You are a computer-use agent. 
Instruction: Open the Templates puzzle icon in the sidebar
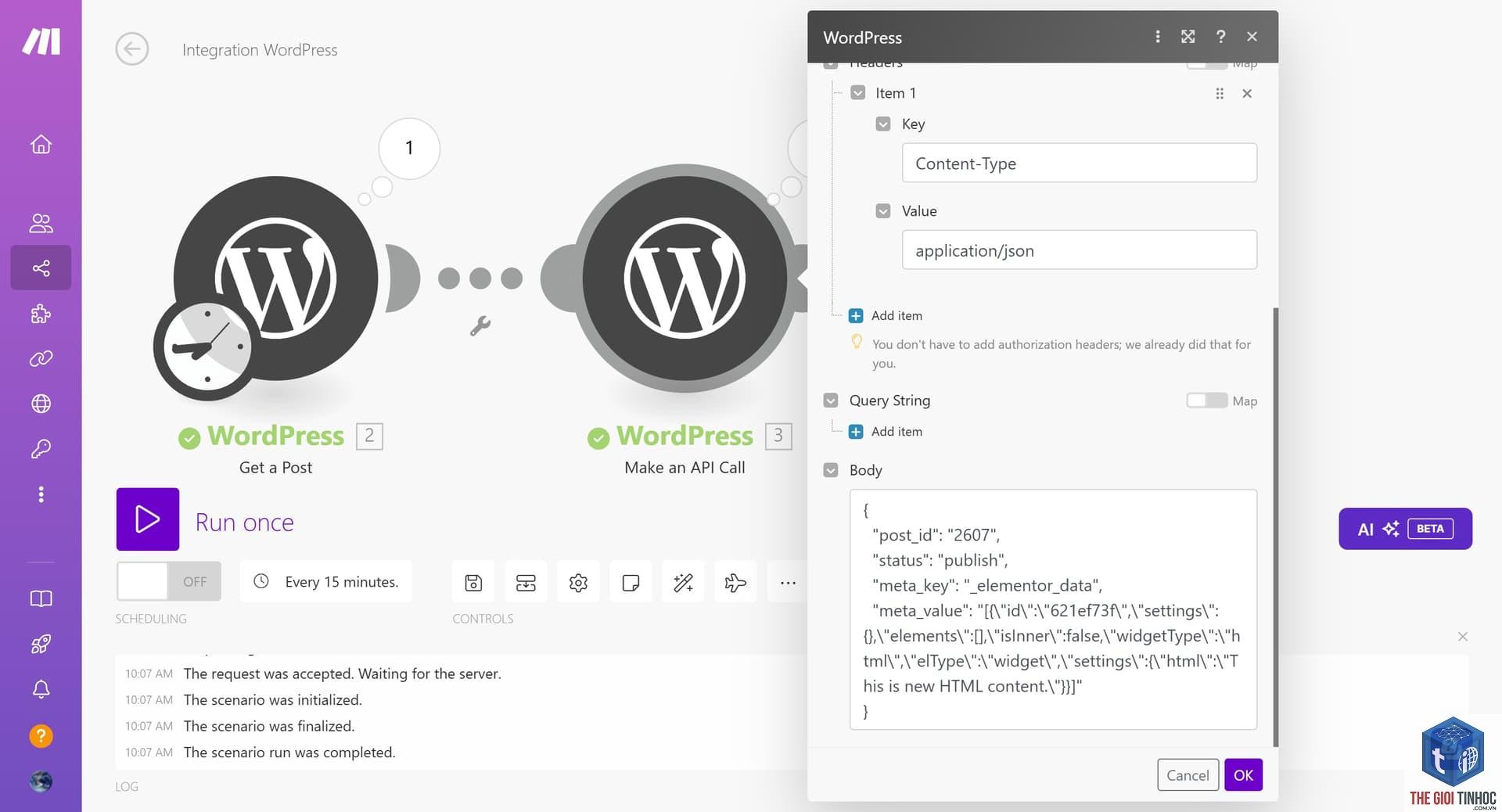(41, 314)
